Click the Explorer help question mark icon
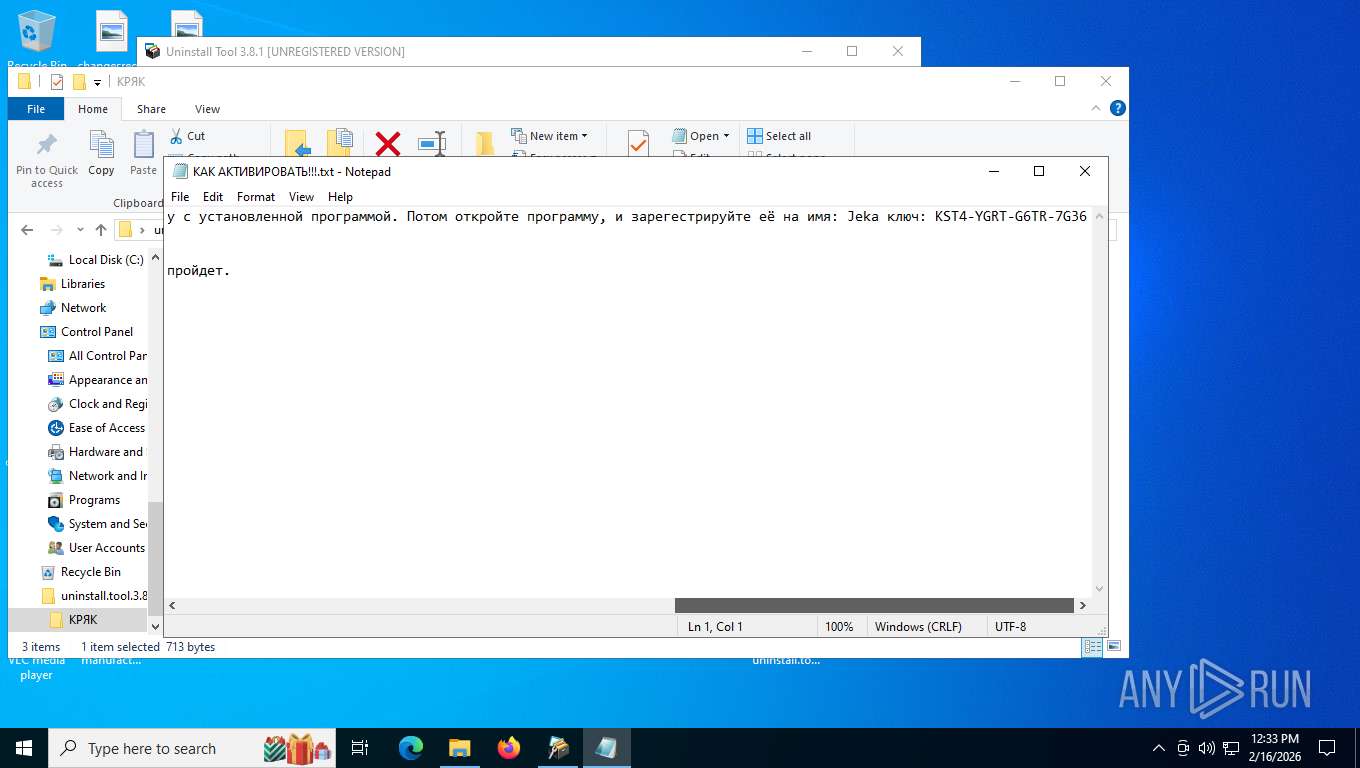Image resolution: width=1360 pixels, height=768 pixels. (1118, 108)
